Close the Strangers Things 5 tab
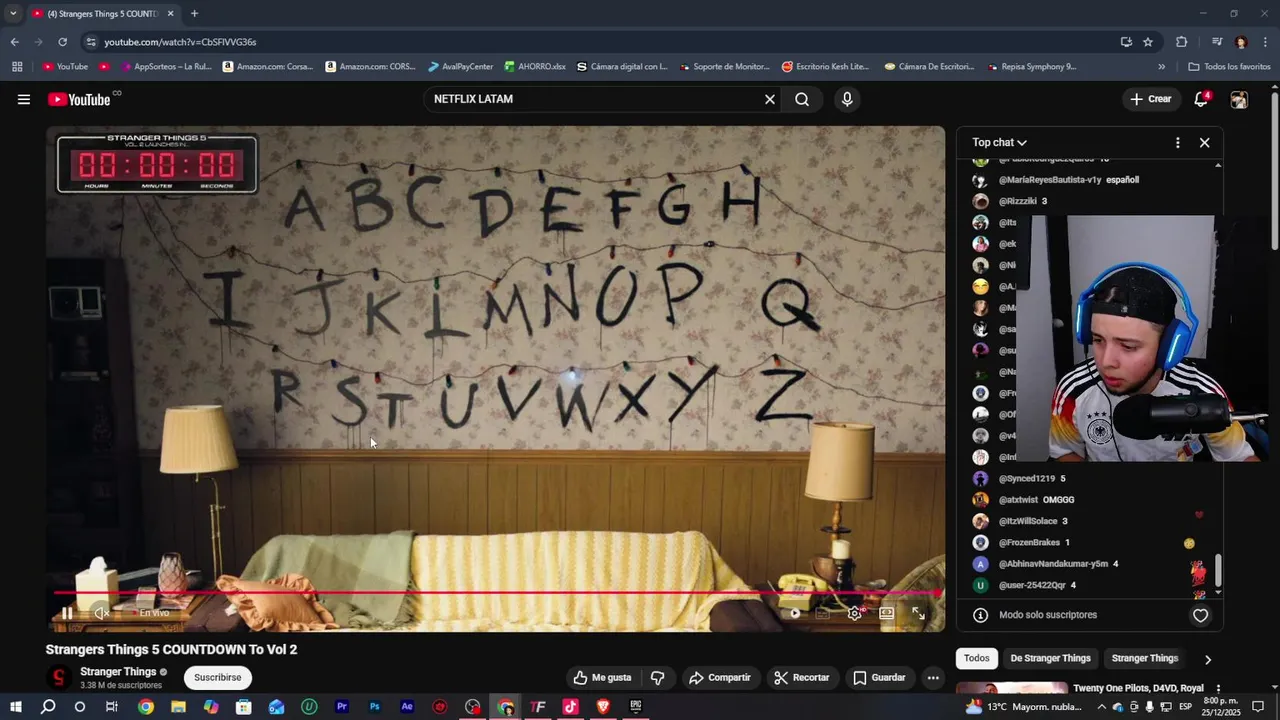This screenshot has height=720, width=1280. pyautogui.click(x=170, y=14)
